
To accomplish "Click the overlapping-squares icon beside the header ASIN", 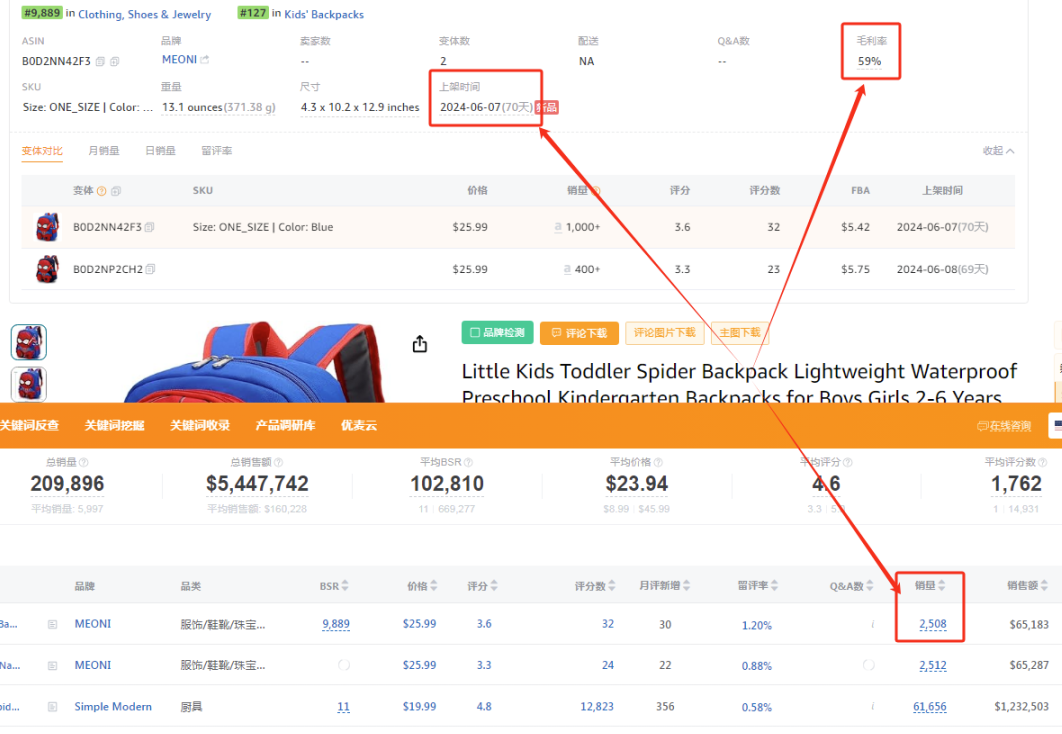I will pos(114,62).
